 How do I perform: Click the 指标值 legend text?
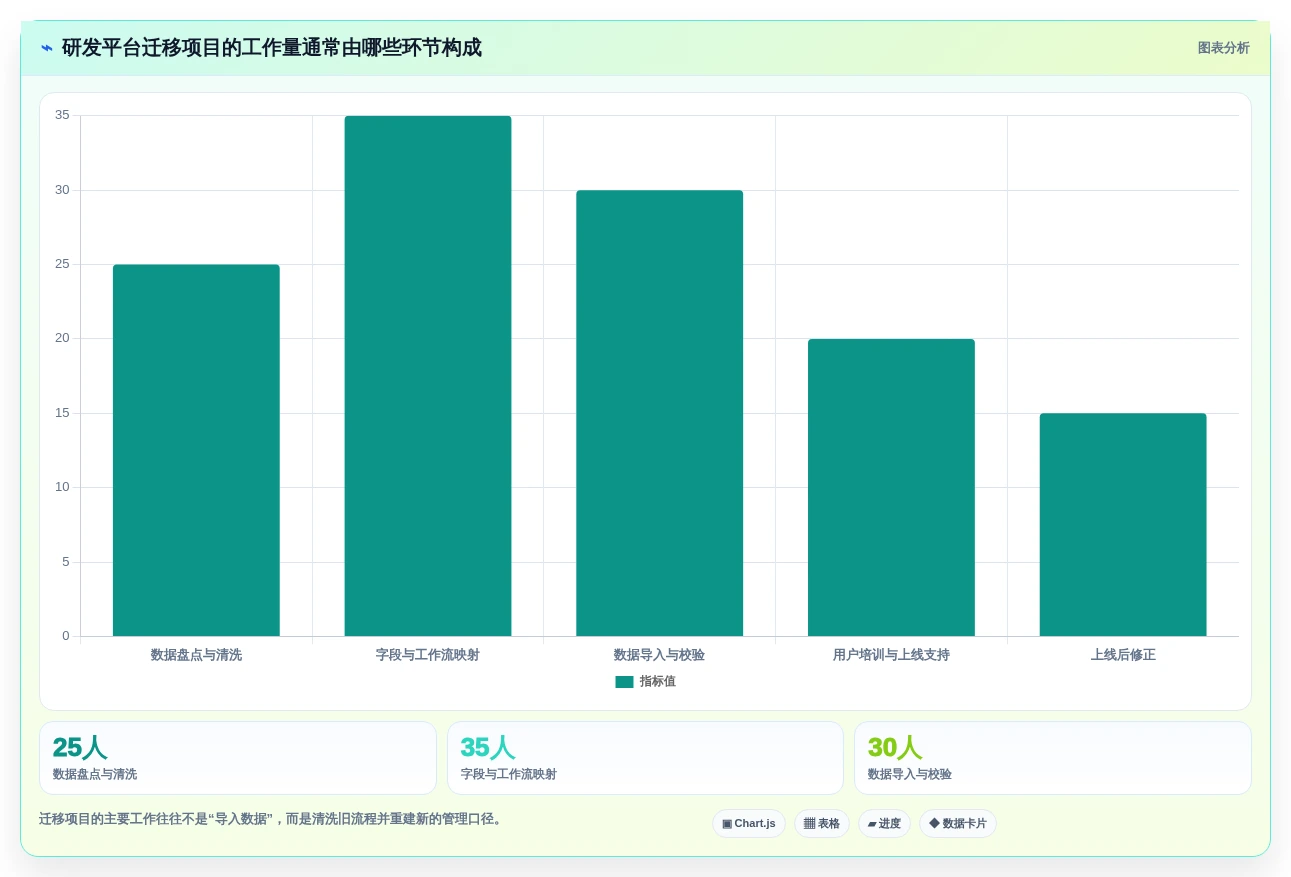click(x=658, y=682)
